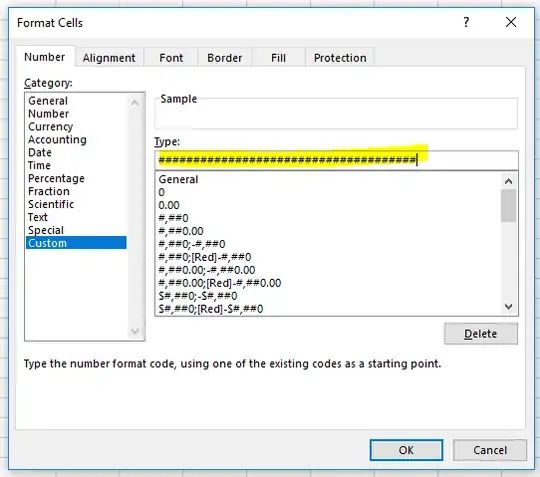Confirm with the OK button
Screen dimensions: 540x477
tap(406, 450)
